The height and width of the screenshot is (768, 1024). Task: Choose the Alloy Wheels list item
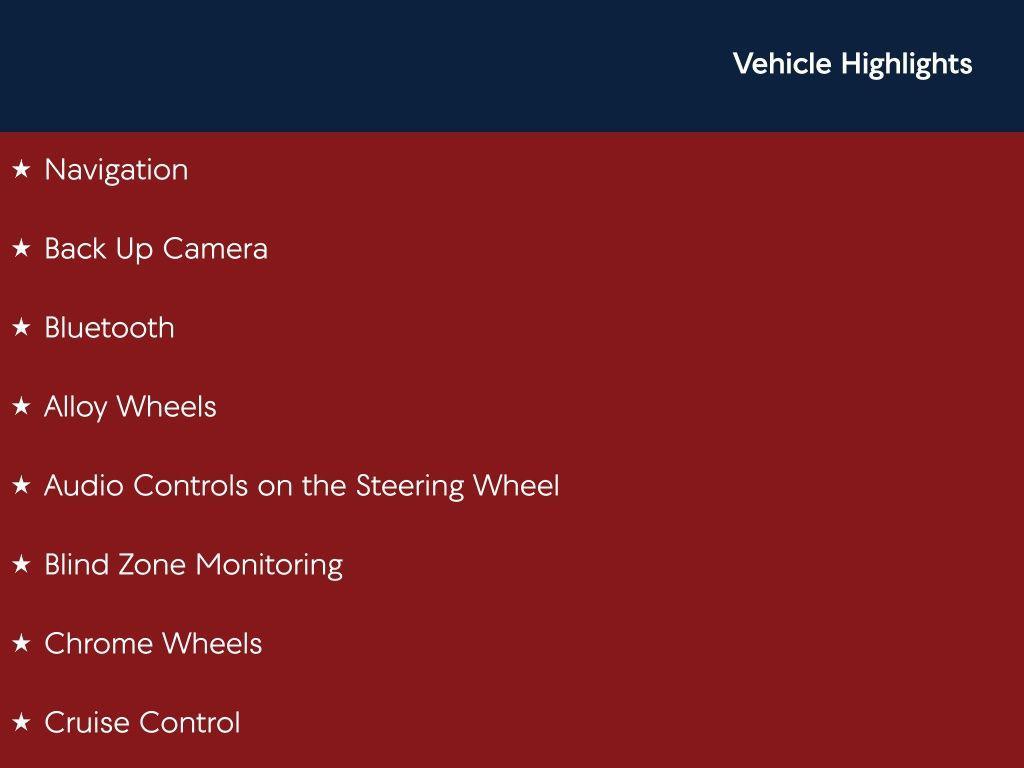[130, 407]
